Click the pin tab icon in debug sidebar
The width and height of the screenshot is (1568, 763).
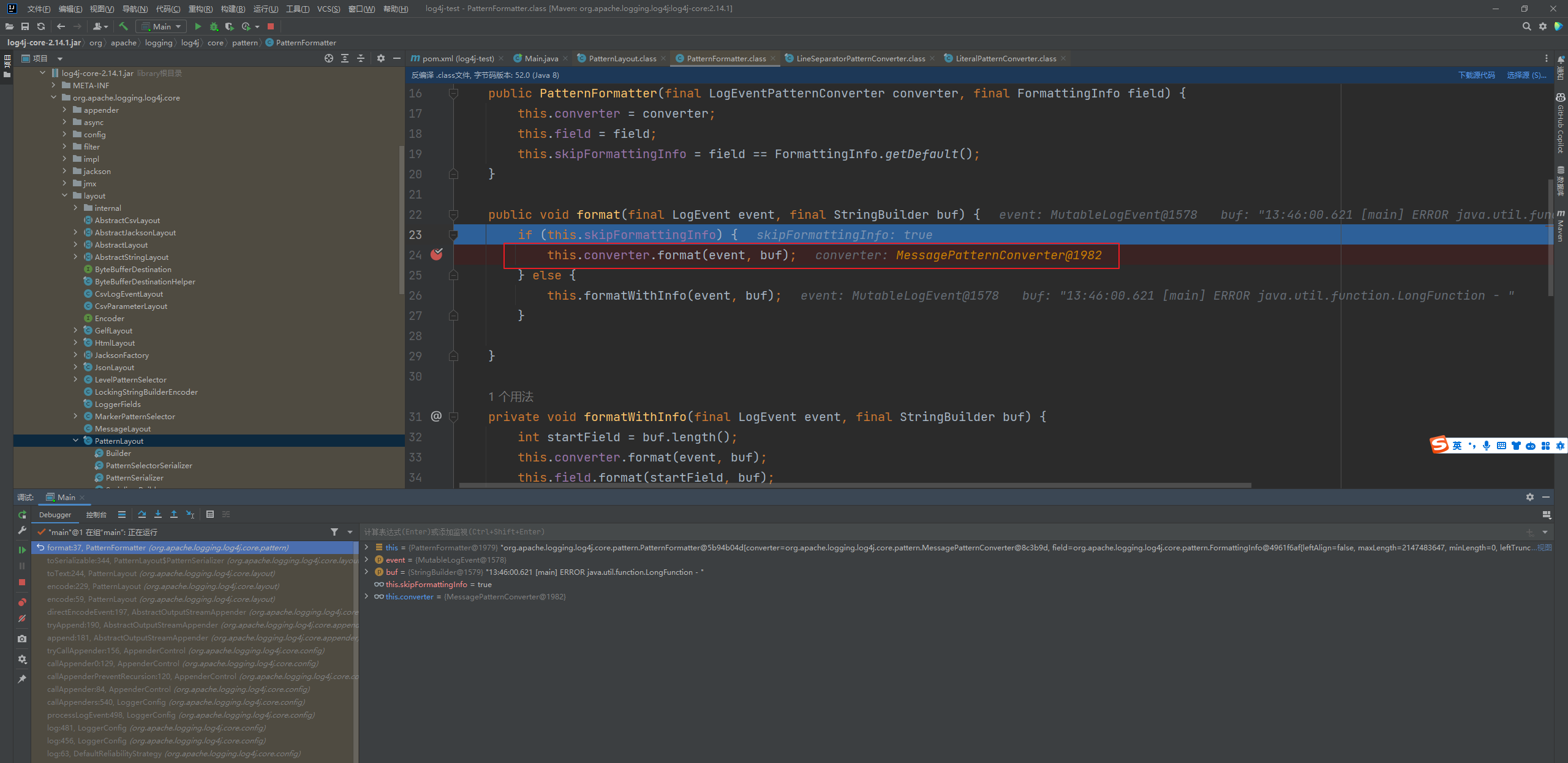point(22,679)
